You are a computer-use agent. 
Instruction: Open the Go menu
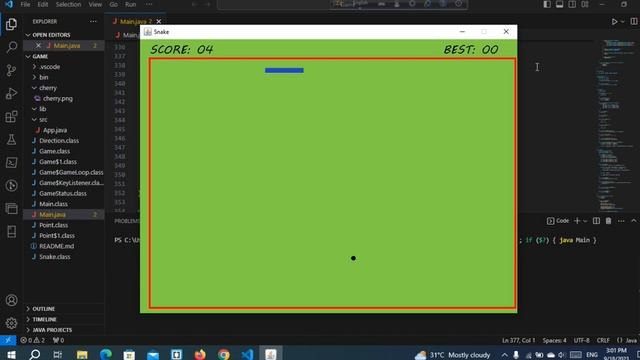(x=113, y=4)
